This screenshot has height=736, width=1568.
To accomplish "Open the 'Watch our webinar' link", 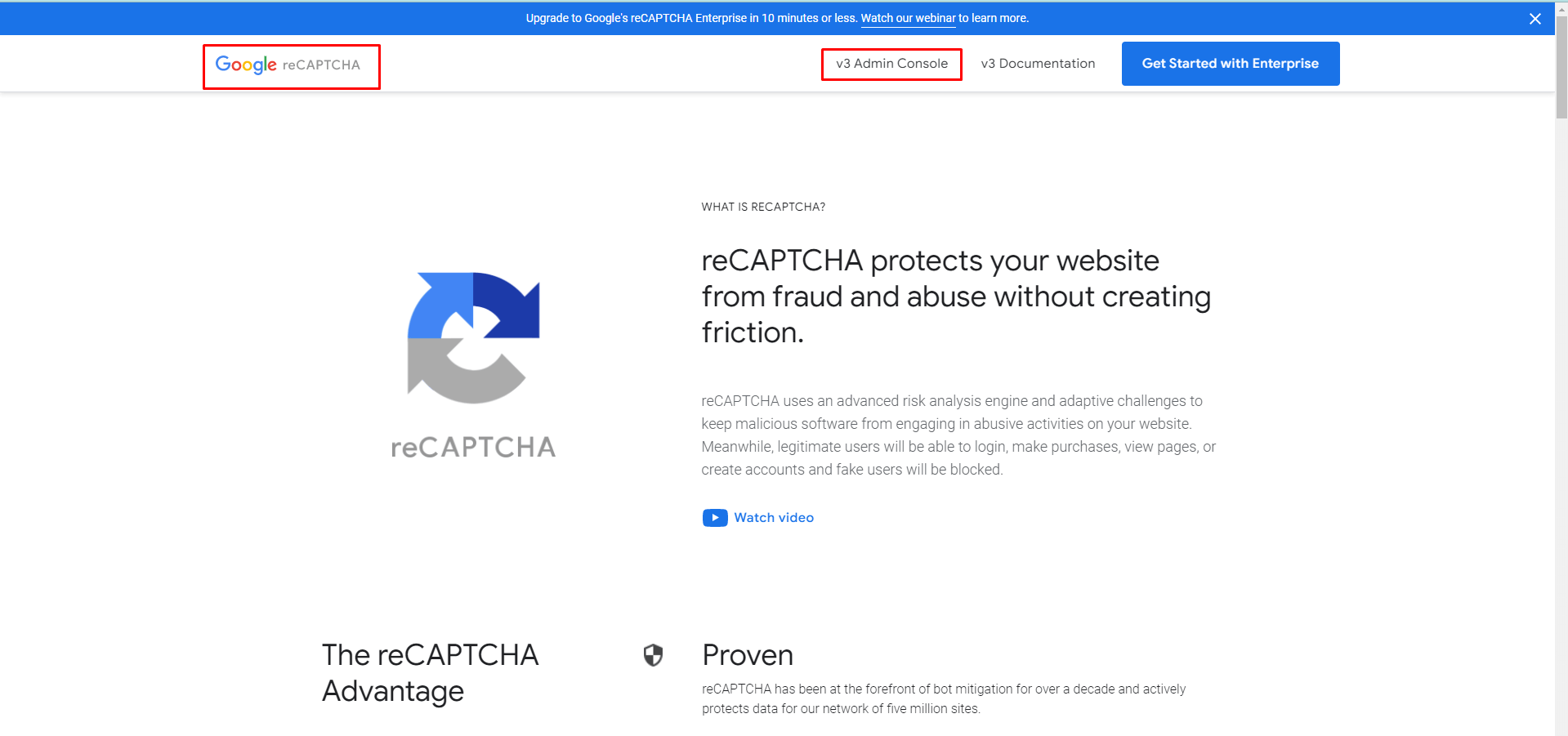I will (907, 18).
